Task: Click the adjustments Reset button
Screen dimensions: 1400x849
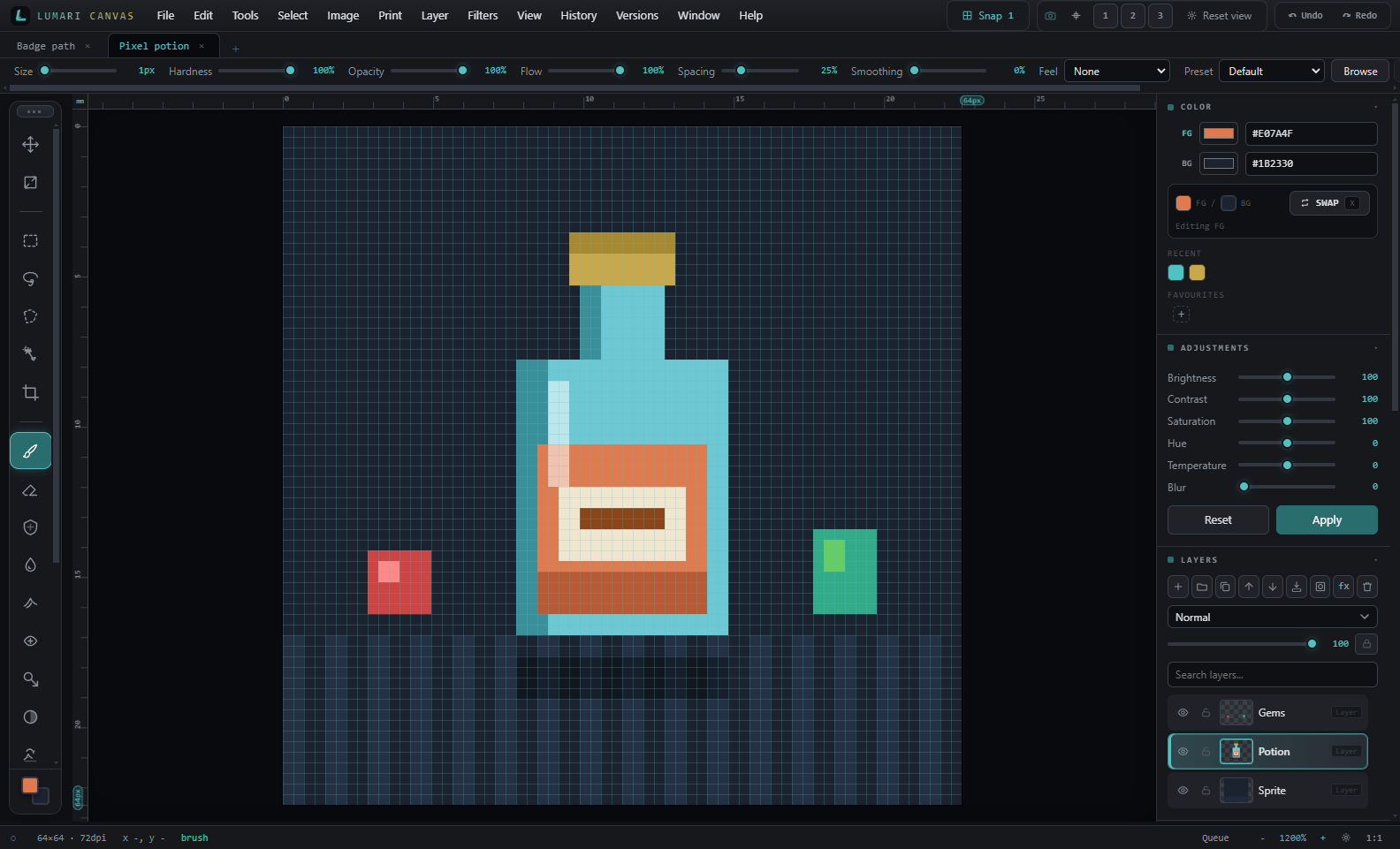Action: pos(1218,520)
